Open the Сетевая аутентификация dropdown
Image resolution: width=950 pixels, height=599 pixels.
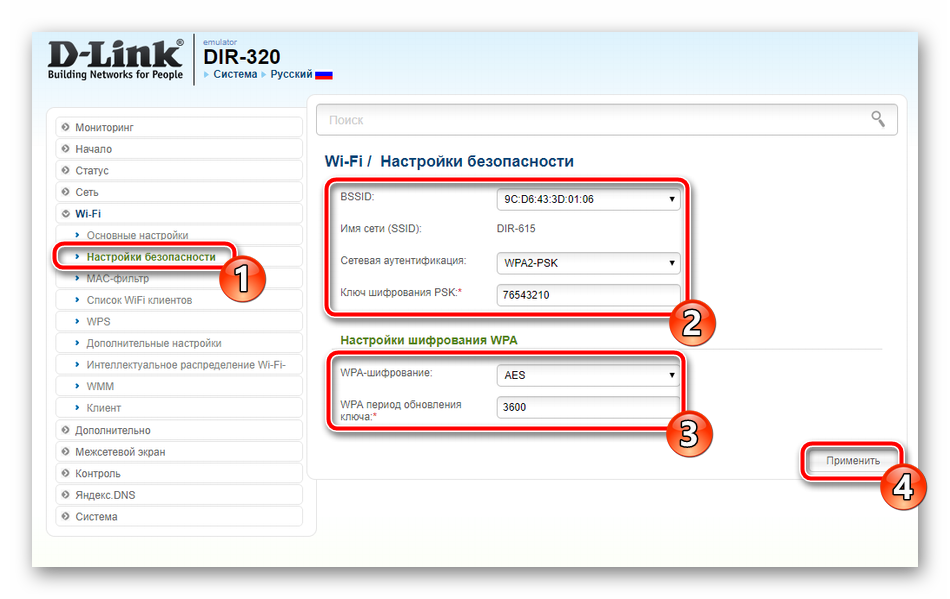click(x=588, y=263)
